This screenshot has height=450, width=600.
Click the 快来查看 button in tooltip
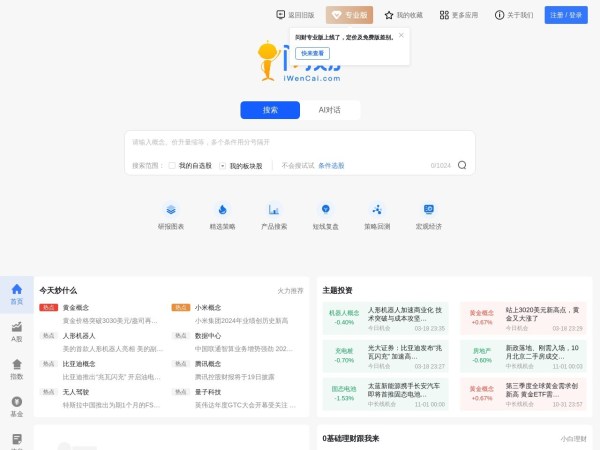(312, 53)
